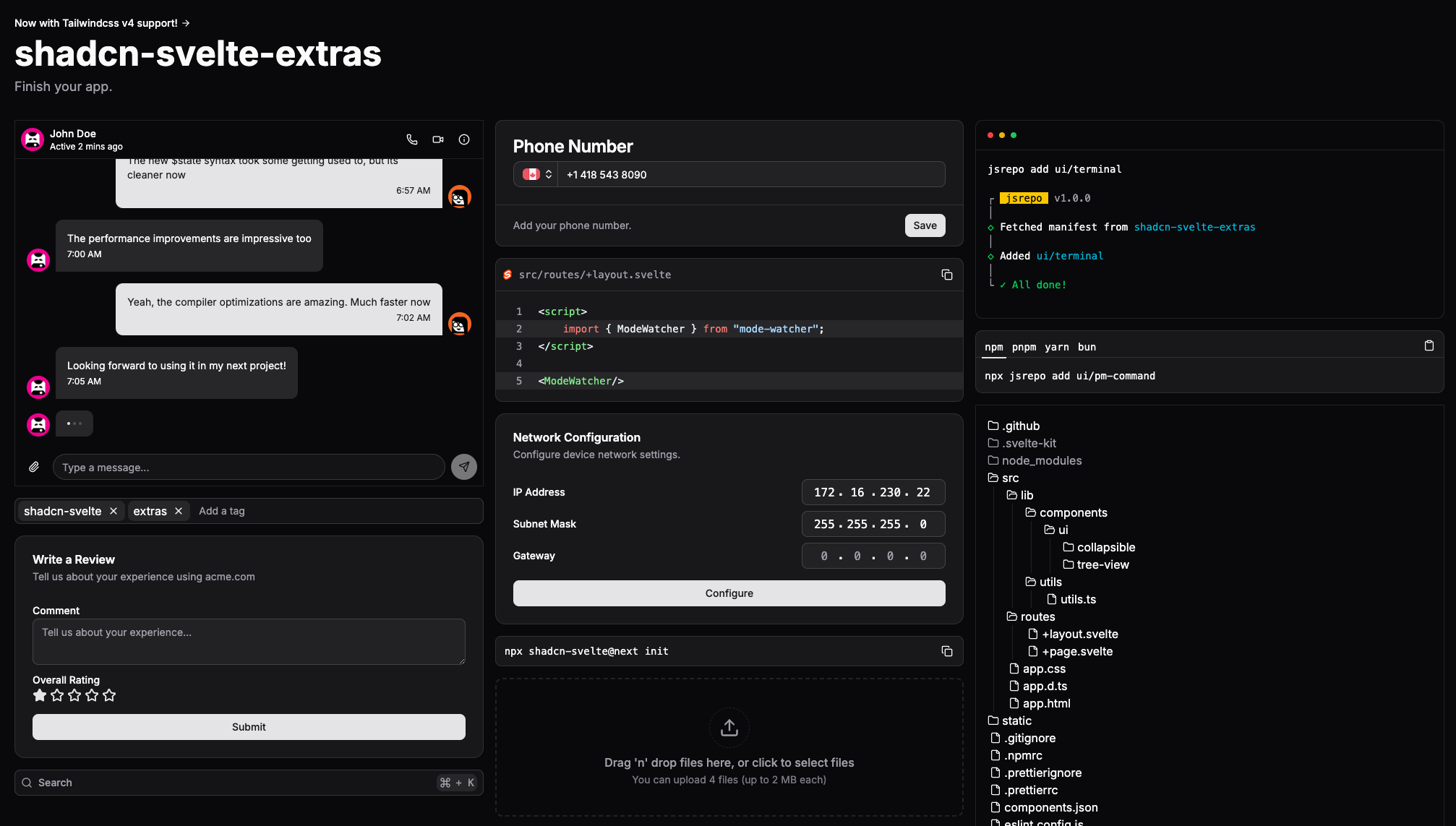Start a video call in the chat header
Viewport: 1456px width, 826px height.
[438, 139]
